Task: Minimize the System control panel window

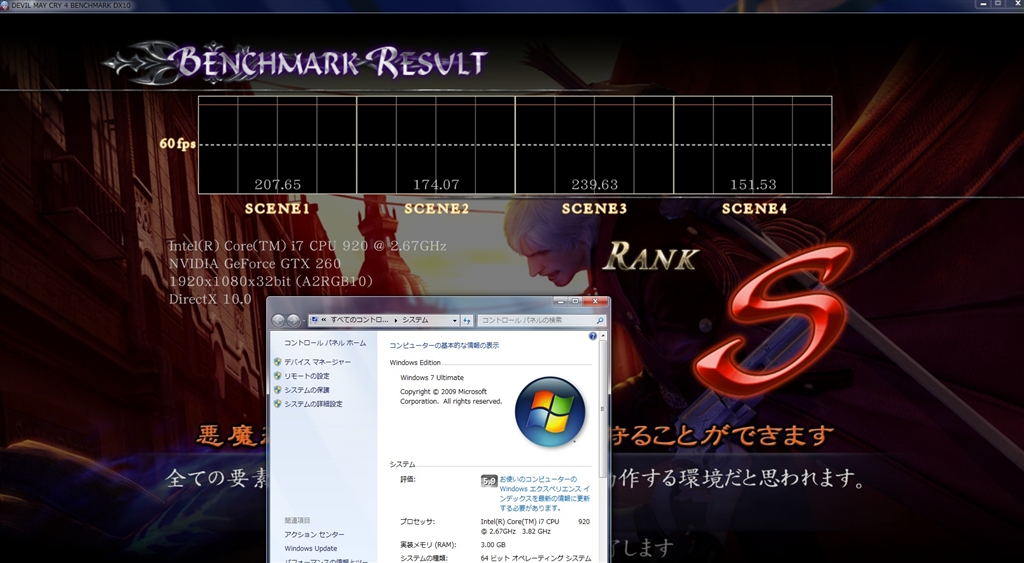Action: (560, 301)
